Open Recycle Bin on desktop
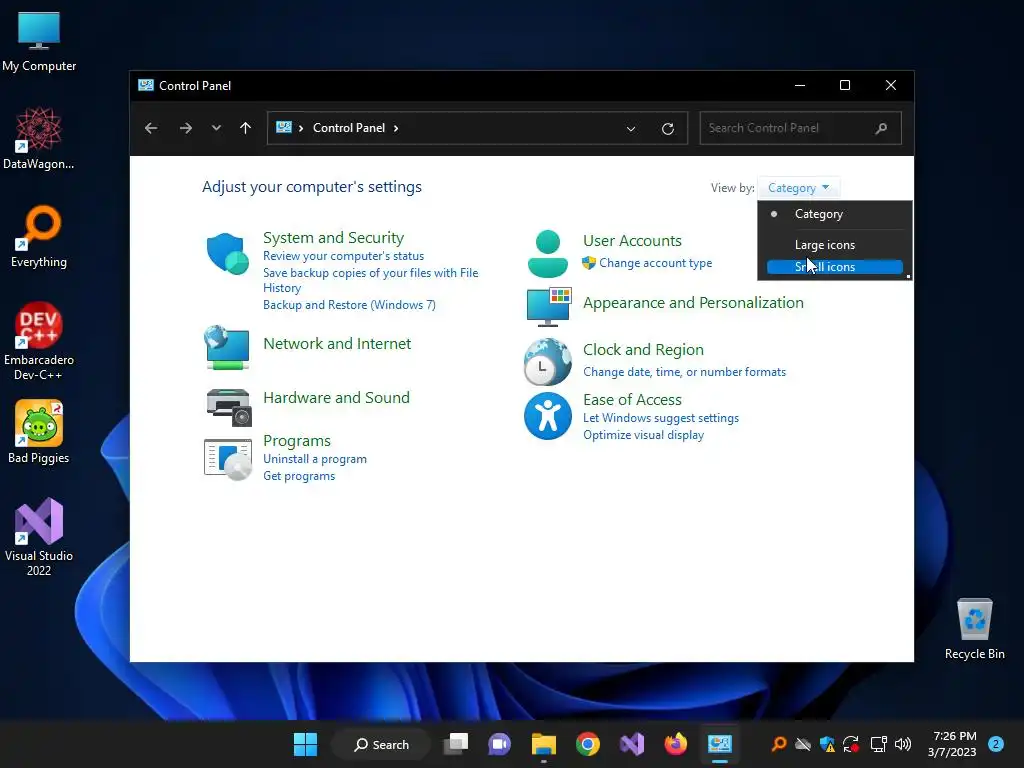Viewport: 1024px width, 768px height. click(974, 629)
